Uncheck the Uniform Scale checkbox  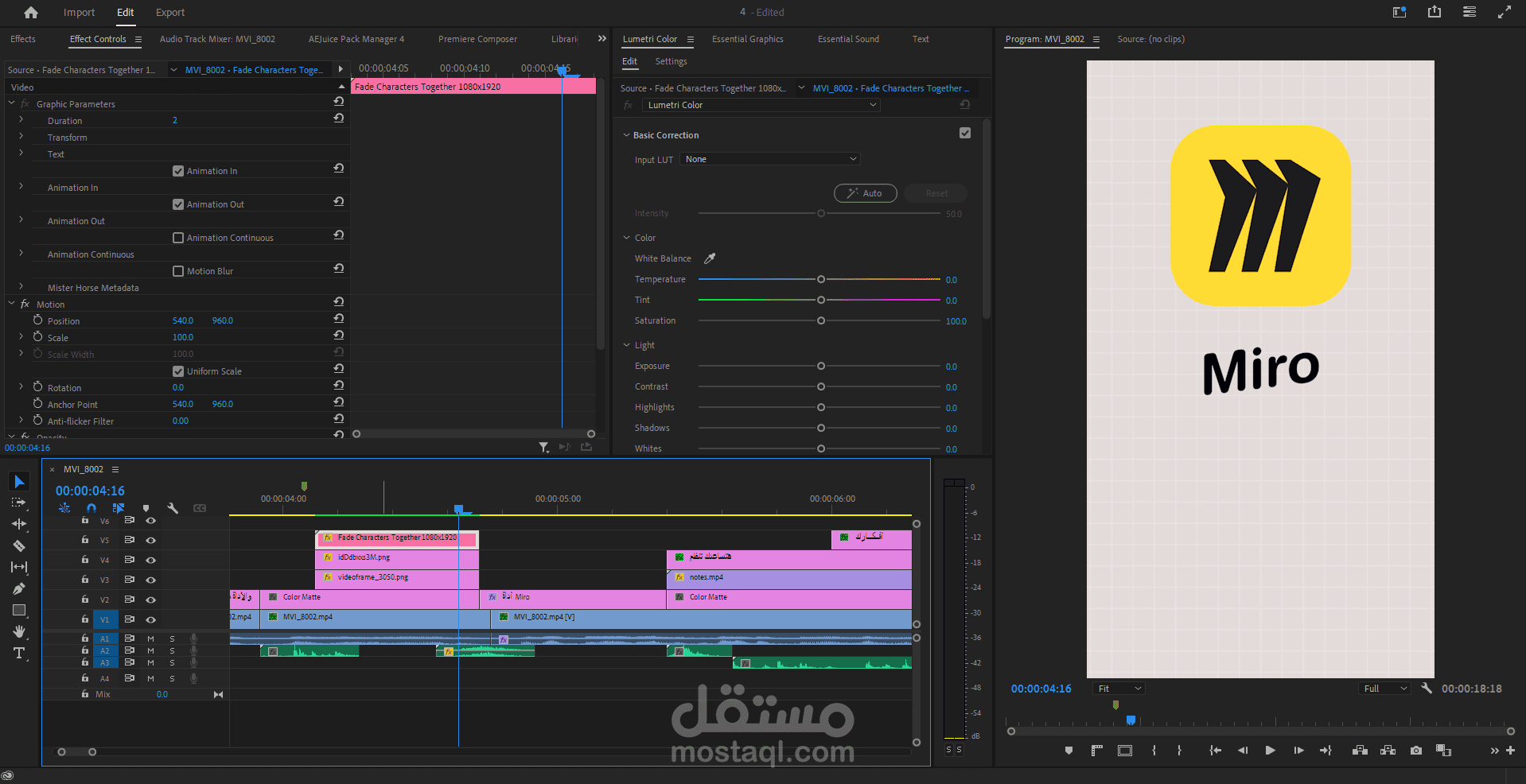click(178, 371)
